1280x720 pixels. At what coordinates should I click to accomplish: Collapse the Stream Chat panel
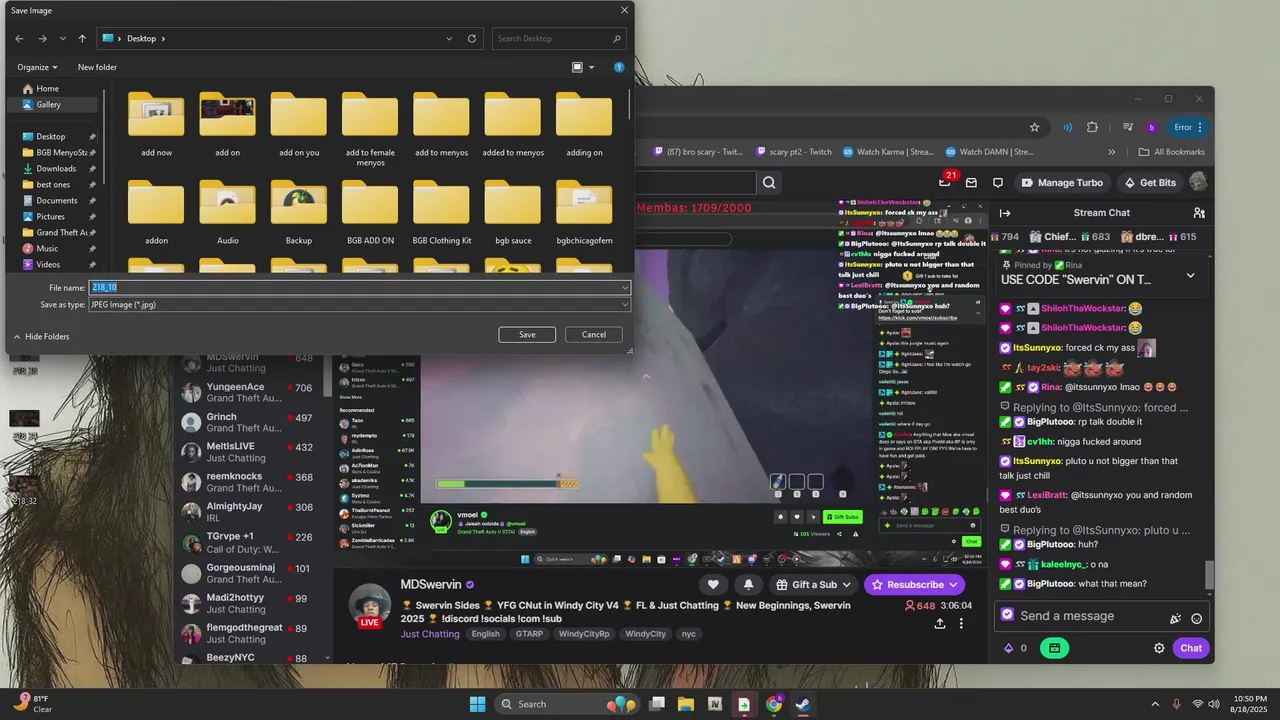(1005, 213)
